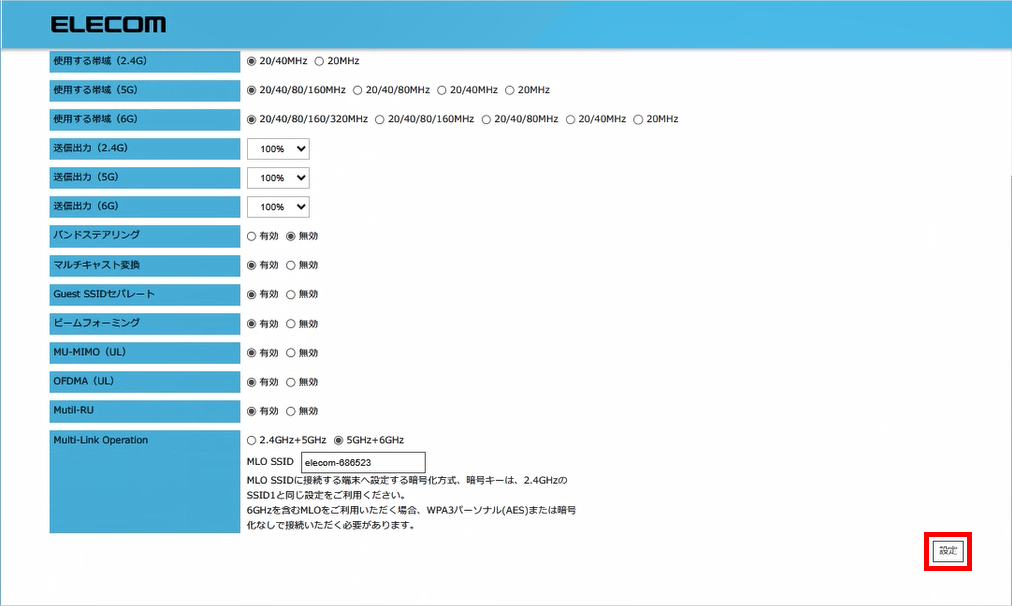
Task: Choose 20/40MHz for the 5G bandwidth
Action: [x=442, y=90]
